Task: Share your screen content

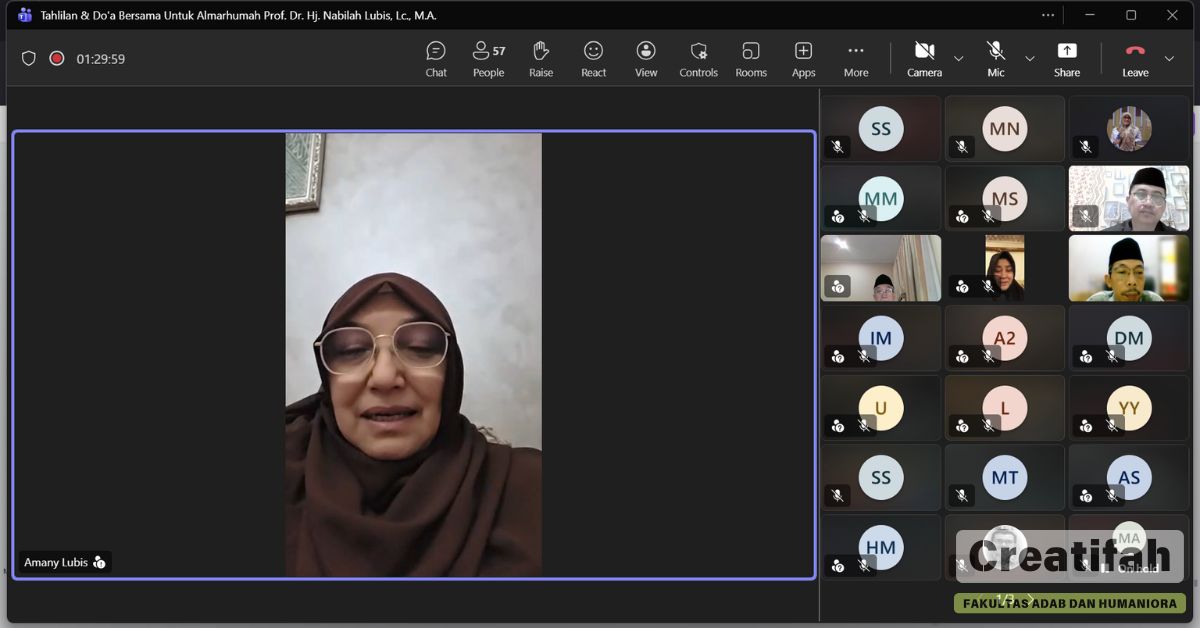Action: coord(1067,58)
